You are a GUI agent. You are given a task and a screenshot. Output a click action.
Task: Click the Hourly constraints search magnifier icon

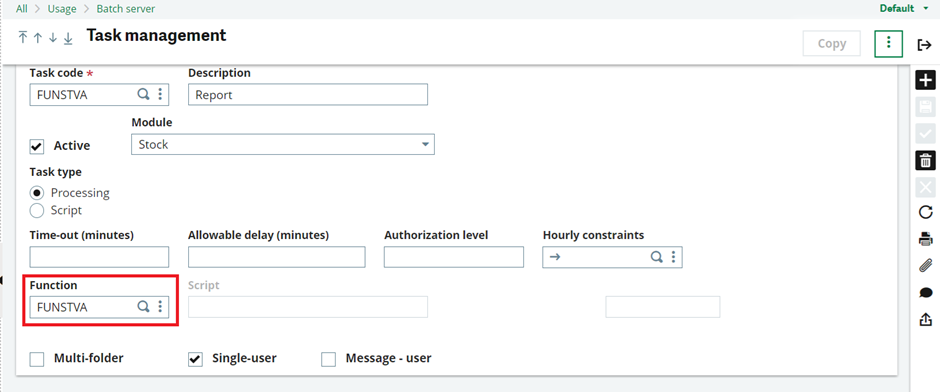(657, 257)
